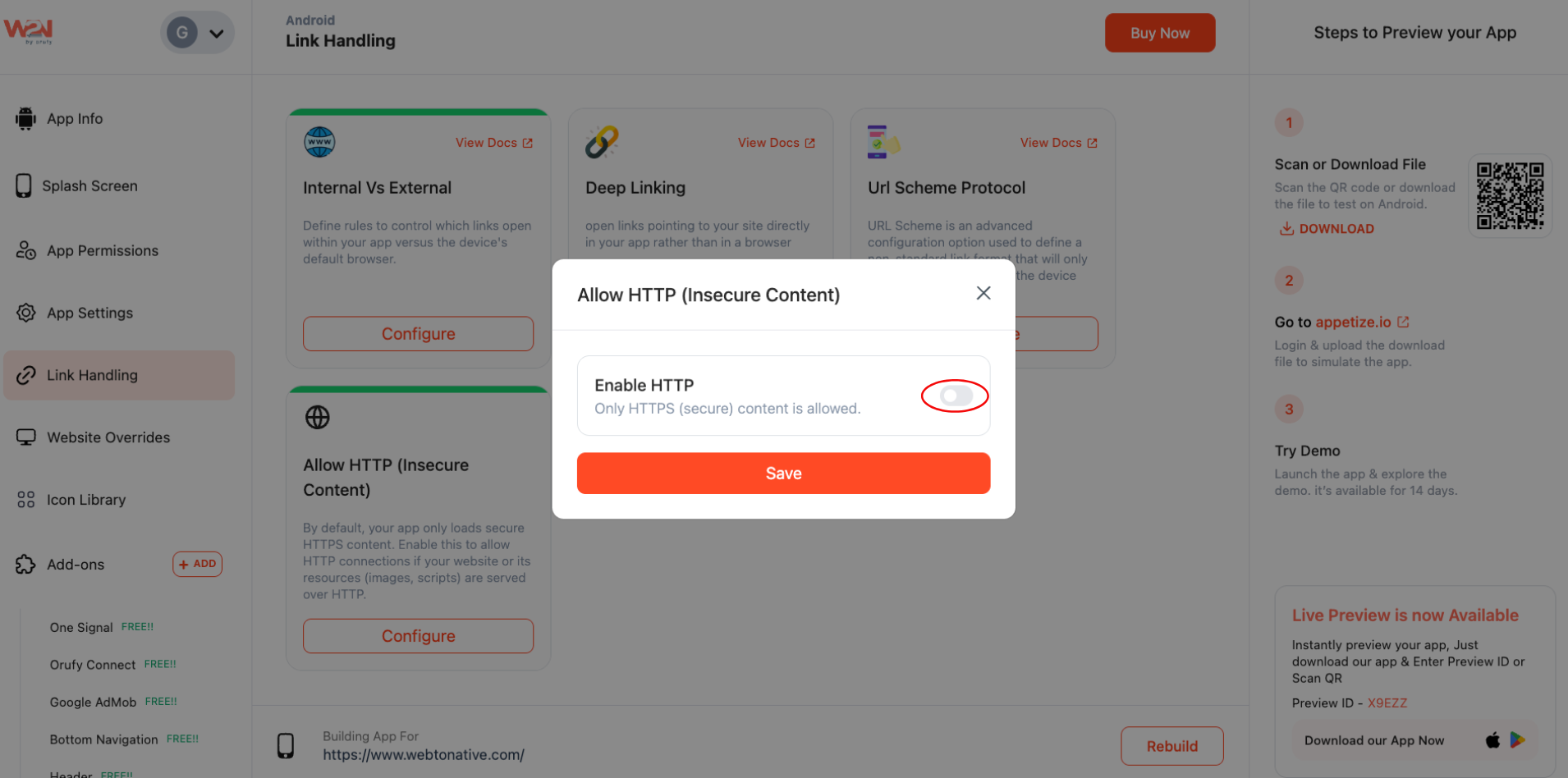Screen dimensions: 1568x778
Task: Click the Google Play store icon
Action: point(1517,740)
